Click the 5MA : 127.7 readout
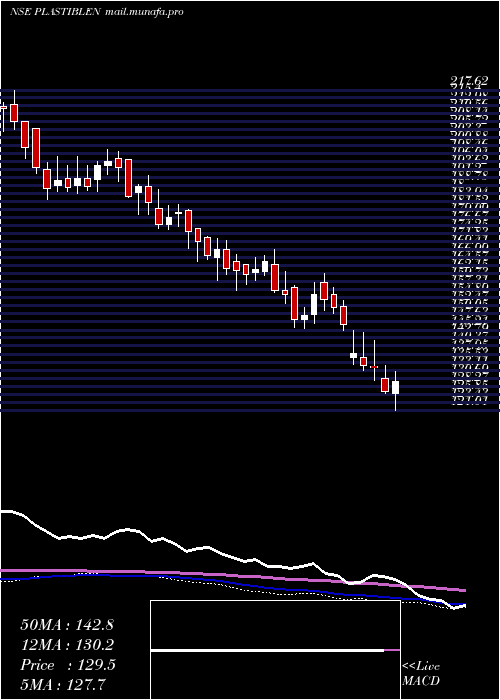The height and width of the screenshot is (700, 500). (63, 685)
